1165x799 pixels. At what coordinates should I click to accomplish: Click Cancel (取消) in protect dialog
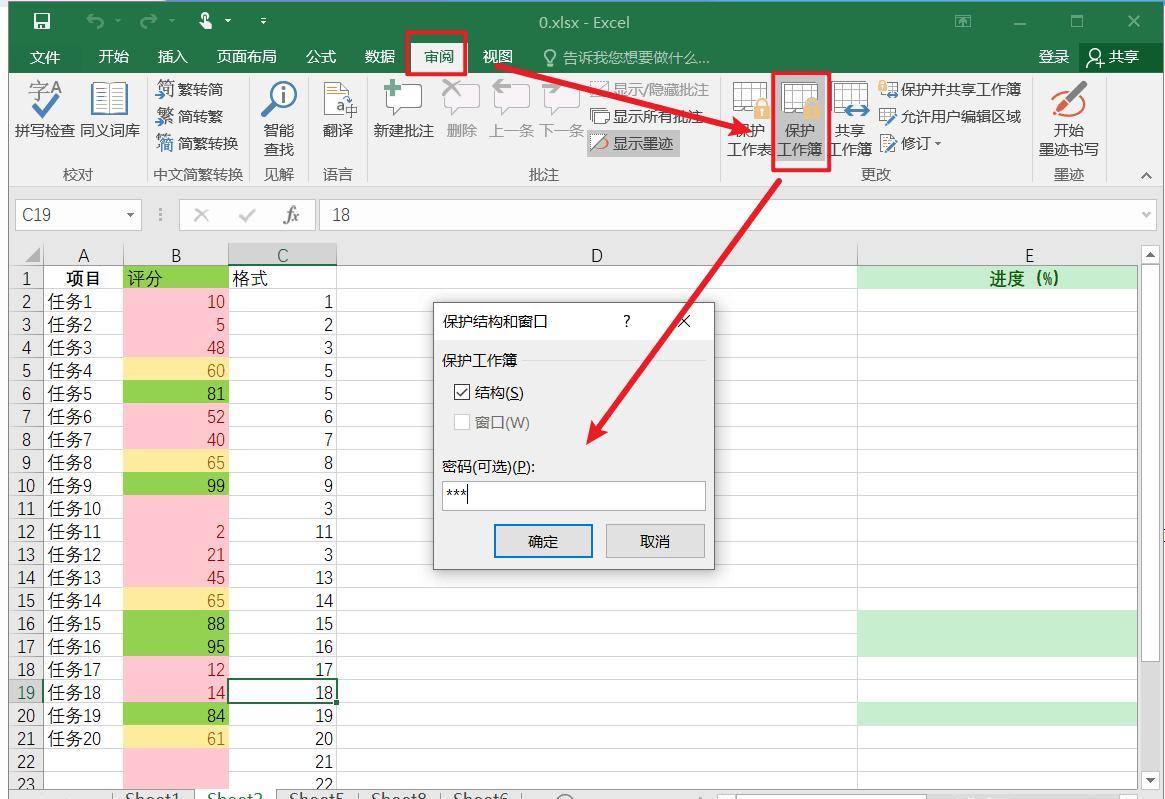655,541
